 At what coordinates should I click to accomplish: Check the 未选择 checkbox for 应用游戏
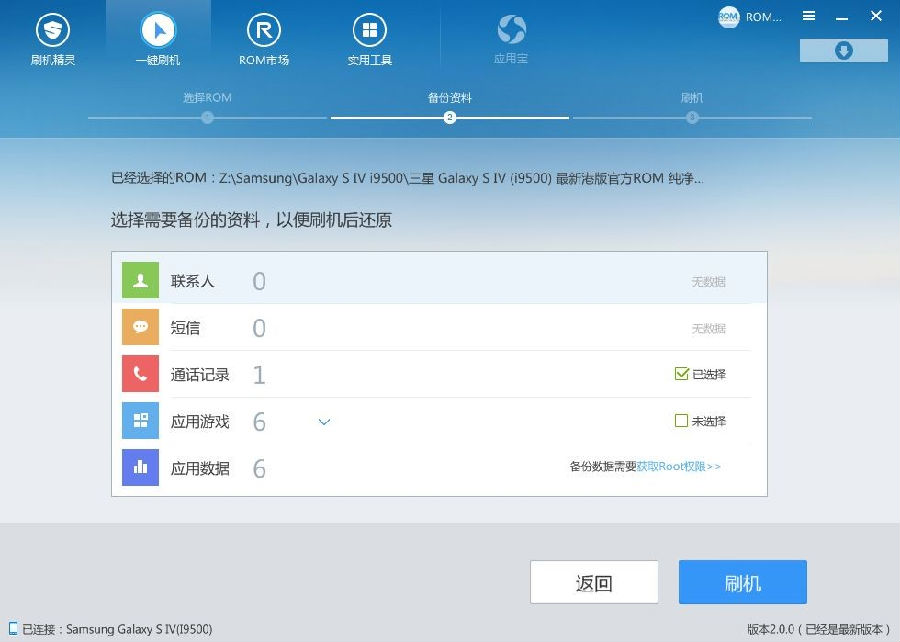pyautogui.click(x=681, y=421)
